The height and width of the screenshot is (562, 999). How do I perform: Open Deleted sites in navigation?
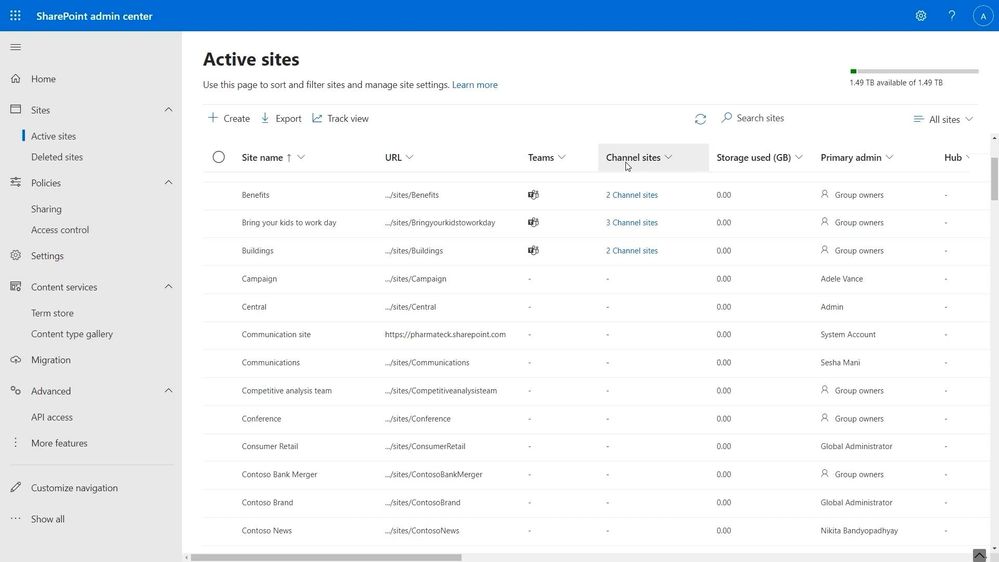[x=57, y=157]
